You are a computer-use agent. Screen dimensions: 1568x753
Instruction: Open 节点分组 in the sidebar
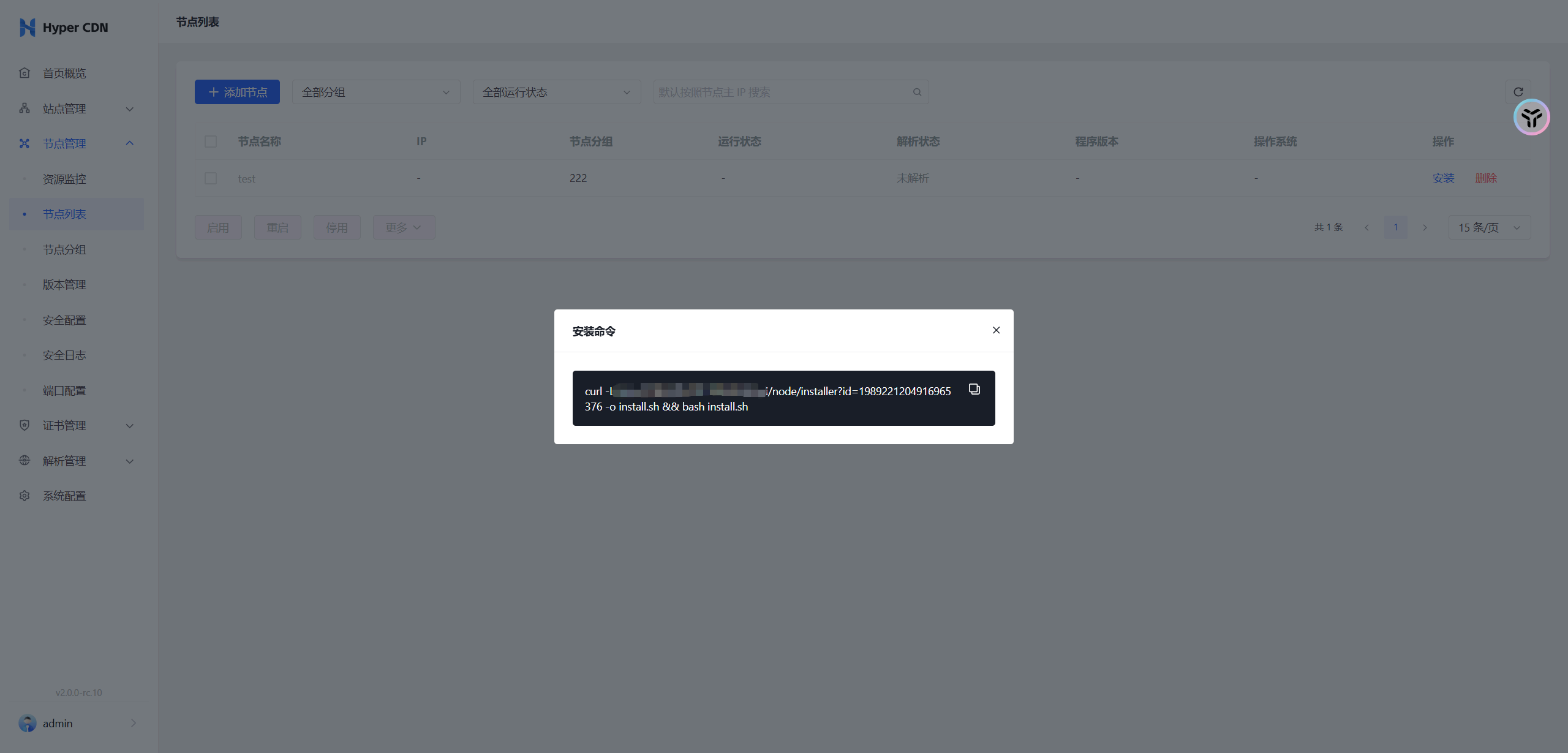coord(64,249)
